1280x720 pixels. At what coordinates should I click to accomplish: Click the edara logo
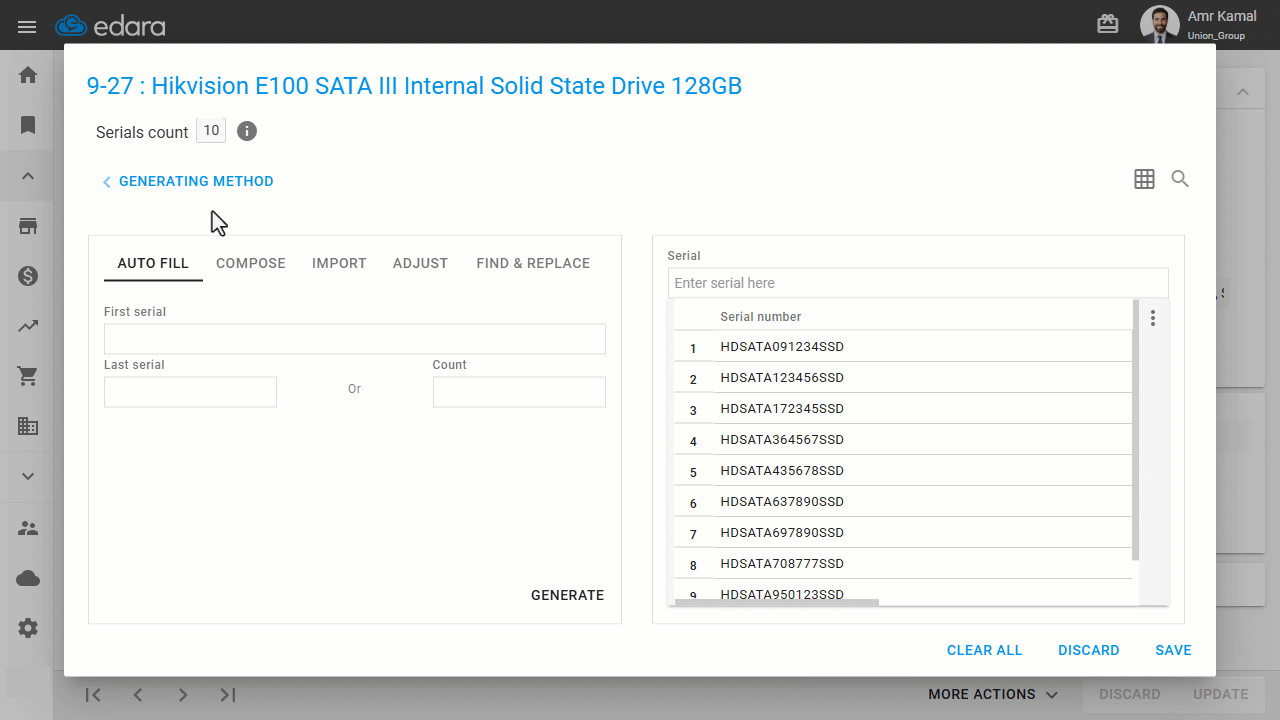tap(108, 26)
